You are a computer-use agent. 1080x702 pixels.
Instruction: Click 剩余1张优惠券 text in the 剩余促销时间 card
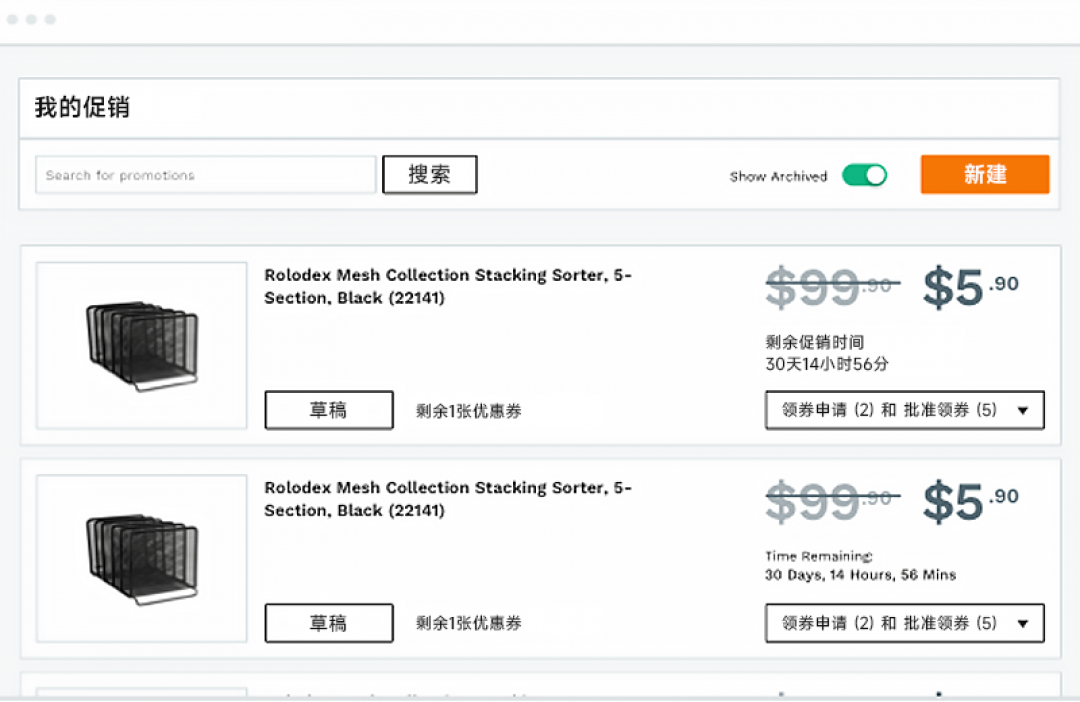[469, 411]
